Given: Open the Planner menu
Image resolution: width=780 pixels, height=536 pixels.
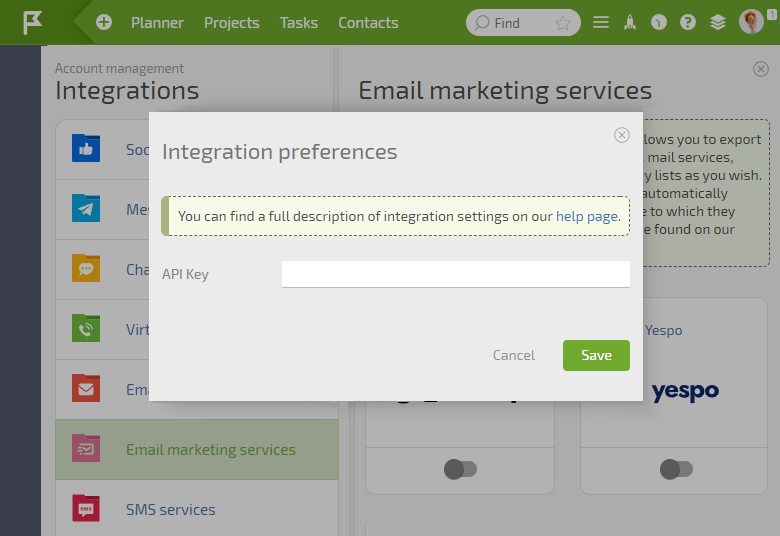Looking at the screenshot, I should pos(157,23).
